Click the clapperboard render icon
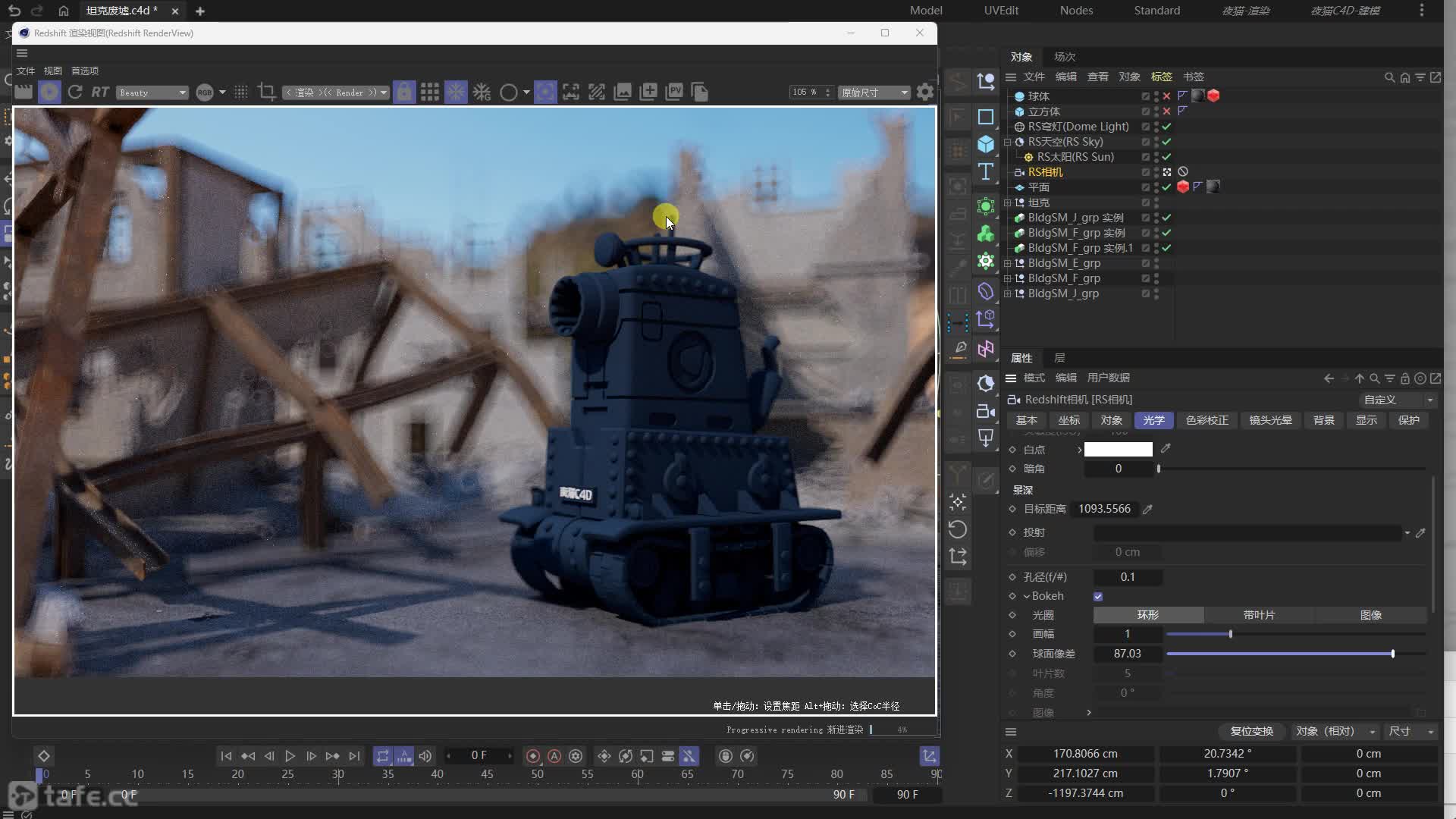This screenshot has height=819, width=1456. tap(24, 93)
